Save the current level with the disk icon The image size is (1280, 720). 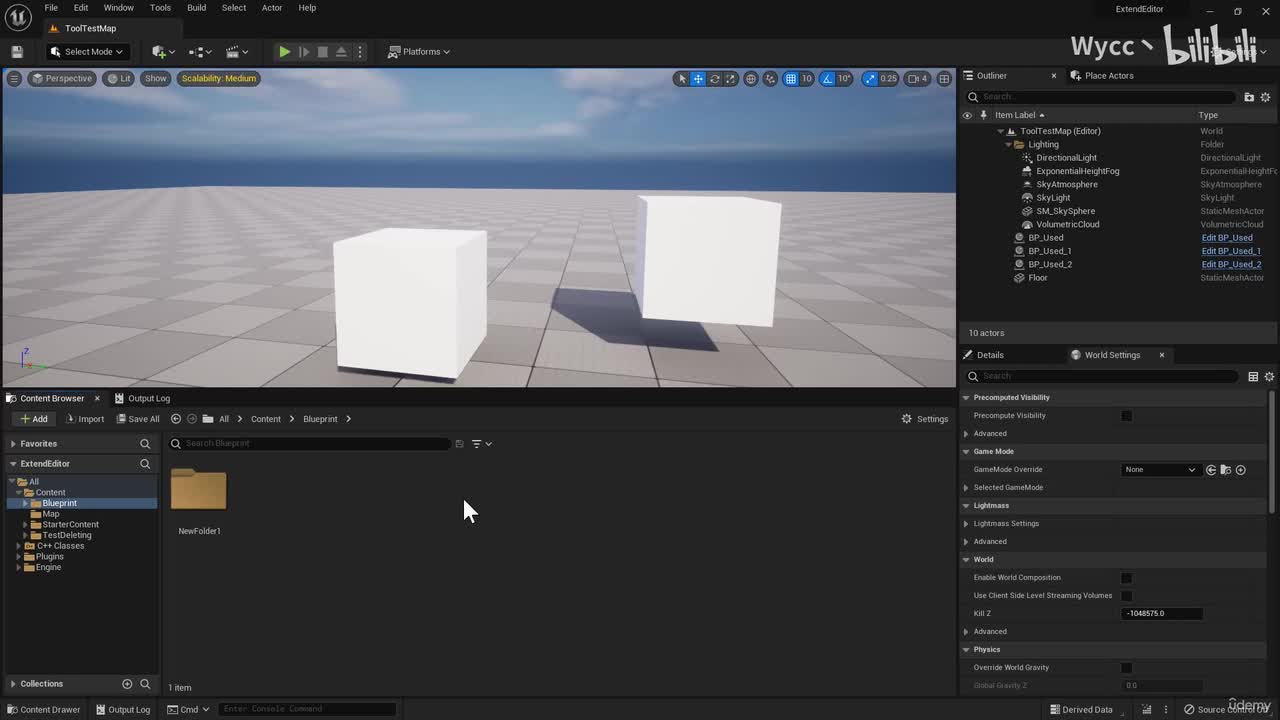coord(17,52)
